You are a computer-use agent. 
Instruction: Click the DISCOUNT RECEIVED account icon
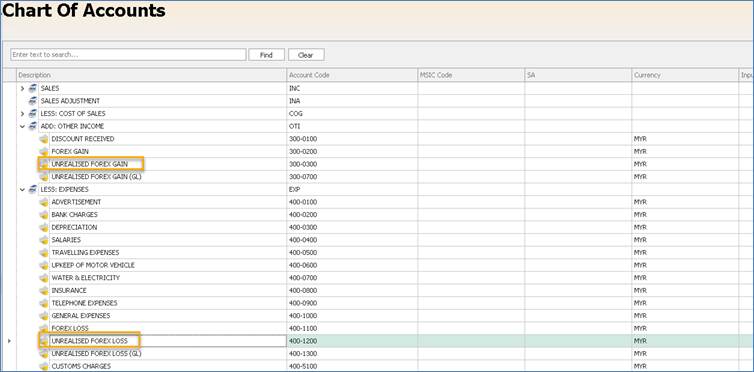(44, 139)
